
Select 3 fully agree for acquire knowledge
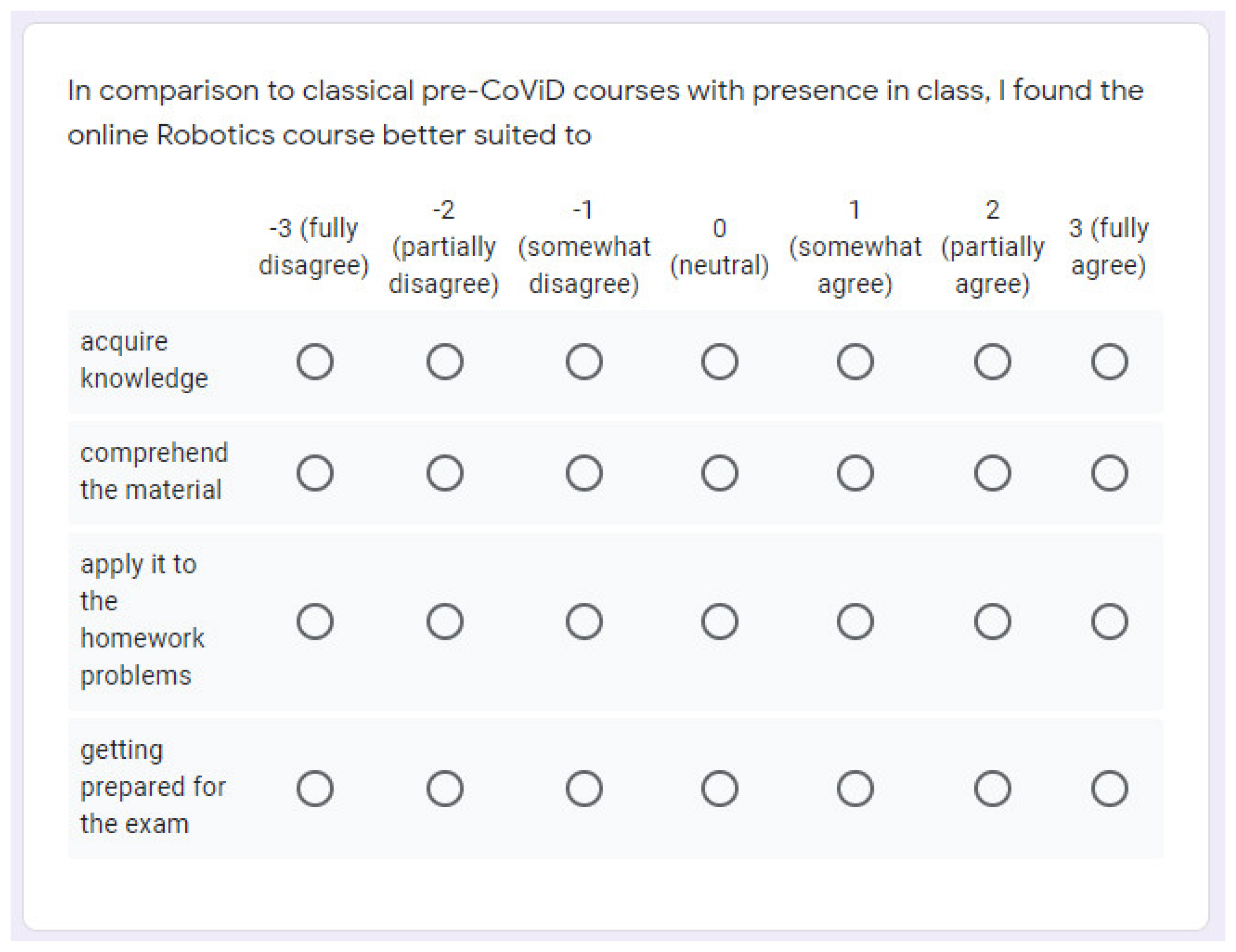1109,361
